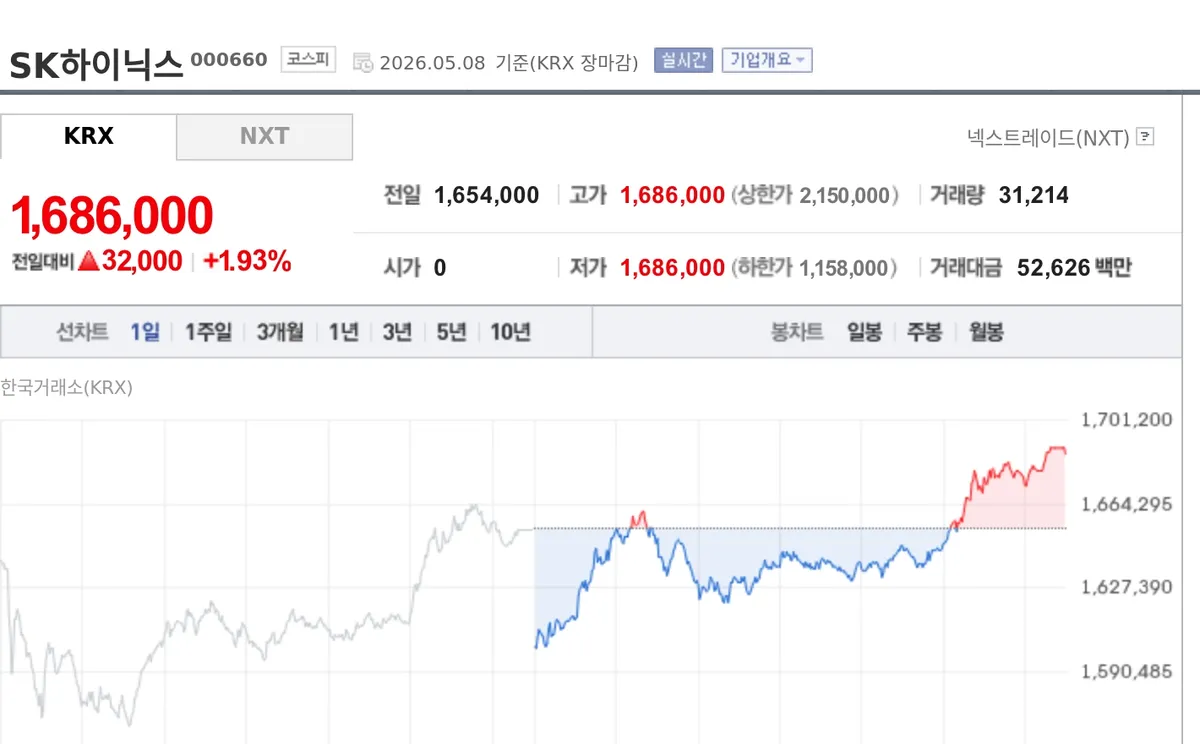Show the 10년 line chart
1200x744 pixels.
point(510,332)
